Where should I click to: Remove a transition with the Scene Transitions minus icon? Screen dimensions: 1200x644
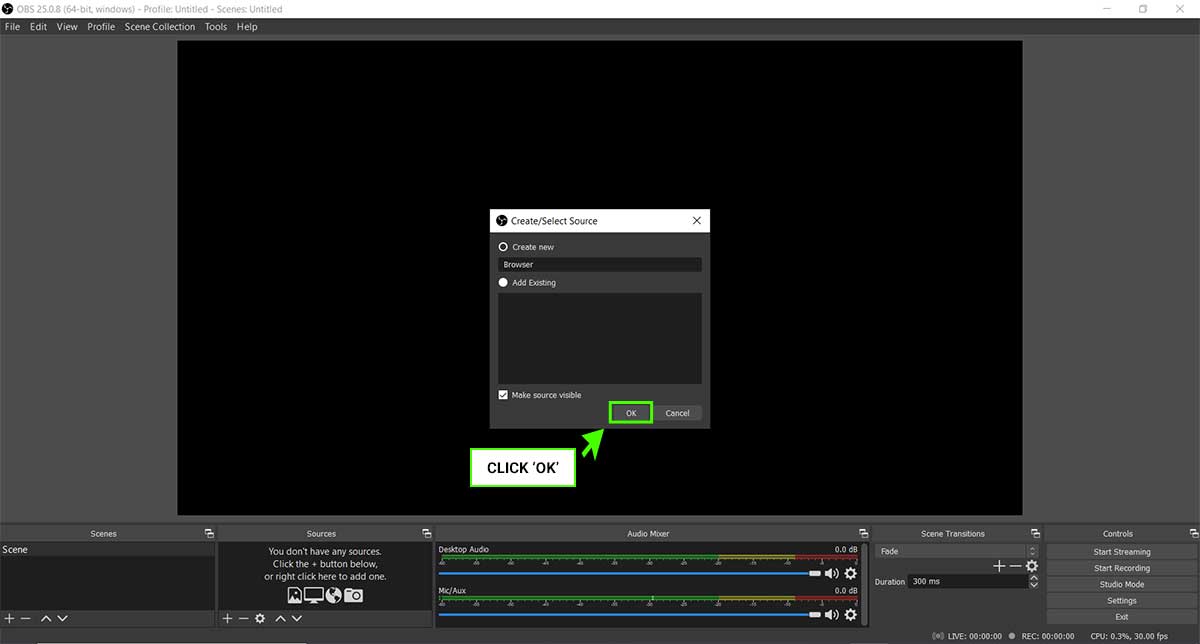(x=1015, y=566)
